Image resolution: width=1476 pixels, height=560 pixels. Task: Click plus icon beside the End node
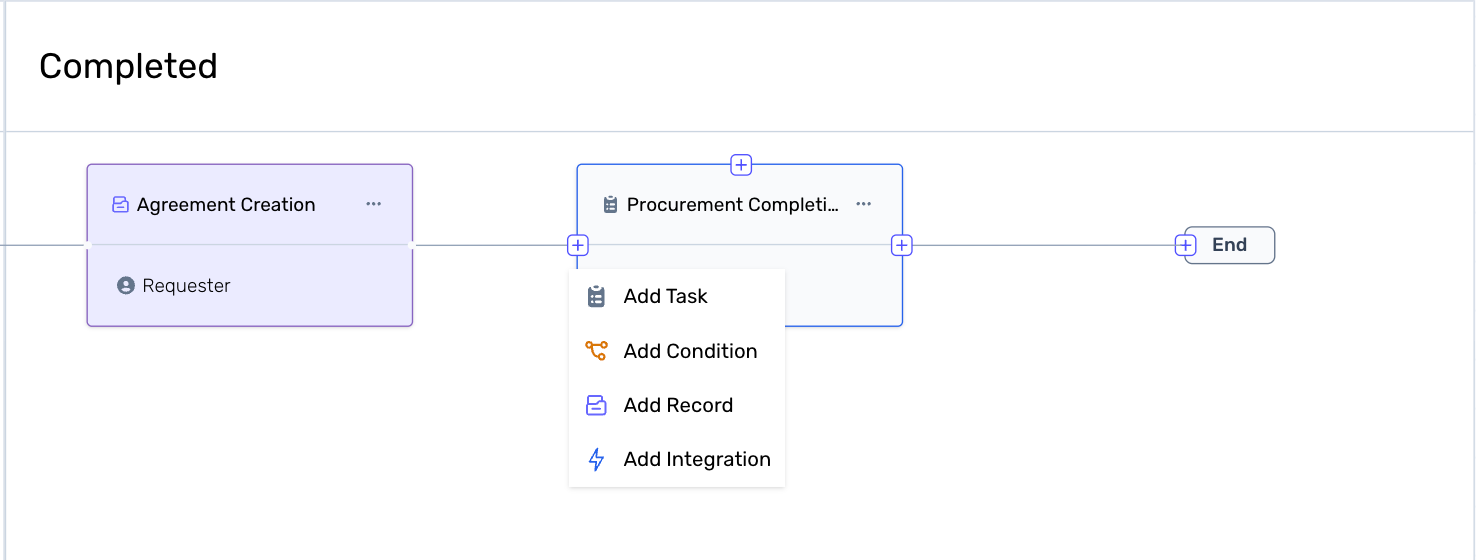[1186, 245]
